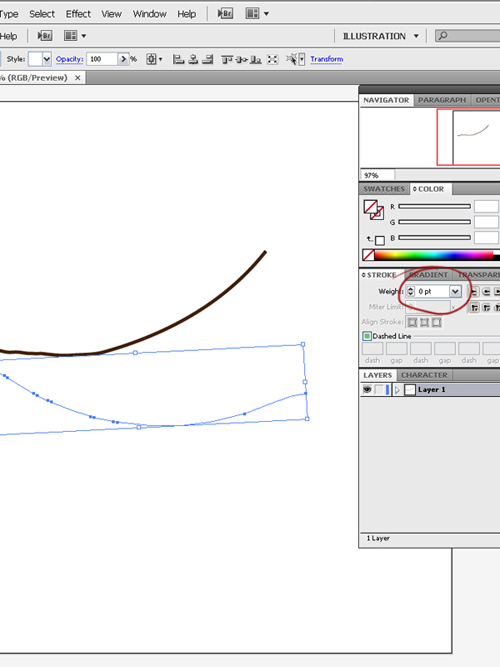Select the Round Cap stroke option
This screenshot has height=667, width=500.
point(486,291)
